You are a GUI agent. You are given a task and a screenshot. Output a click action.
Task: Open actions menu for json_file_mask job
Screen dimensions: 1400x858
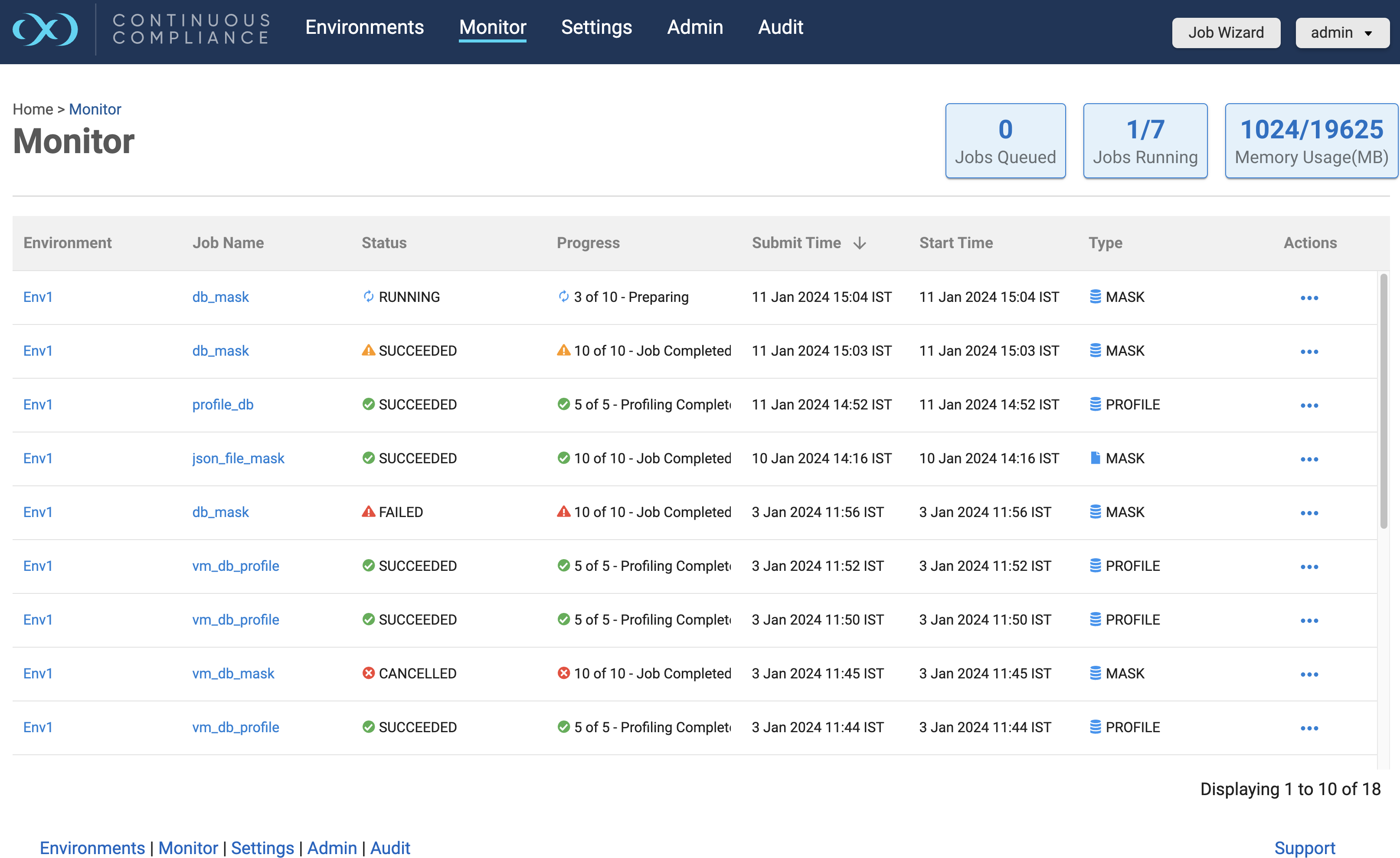[1309, 459]
